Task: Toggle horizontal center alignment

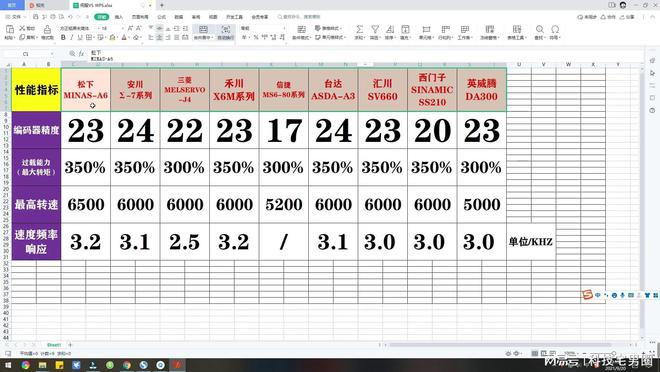Action: (160, 37)
